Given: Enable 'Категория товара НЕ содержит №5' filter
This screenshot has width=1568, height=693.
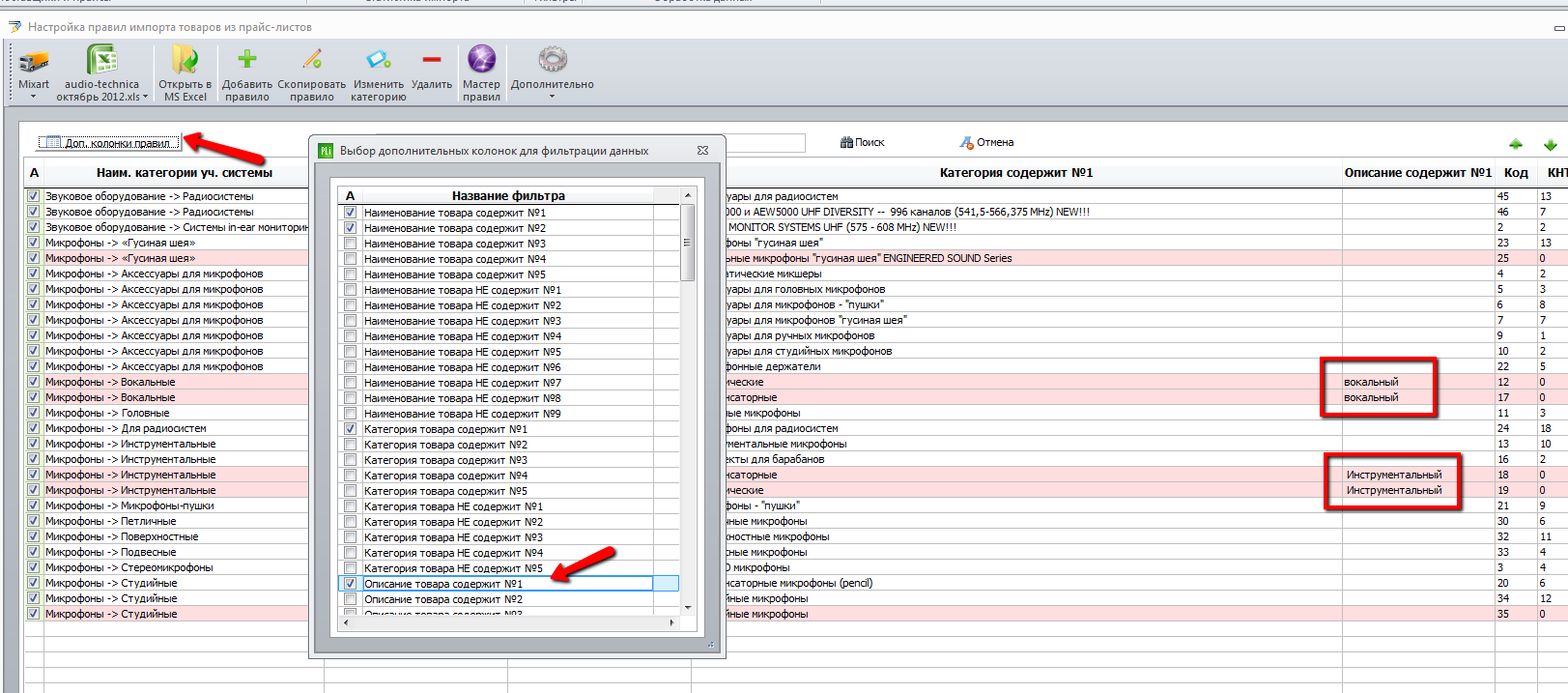Looking at the screenshot, I should [350, 568].
